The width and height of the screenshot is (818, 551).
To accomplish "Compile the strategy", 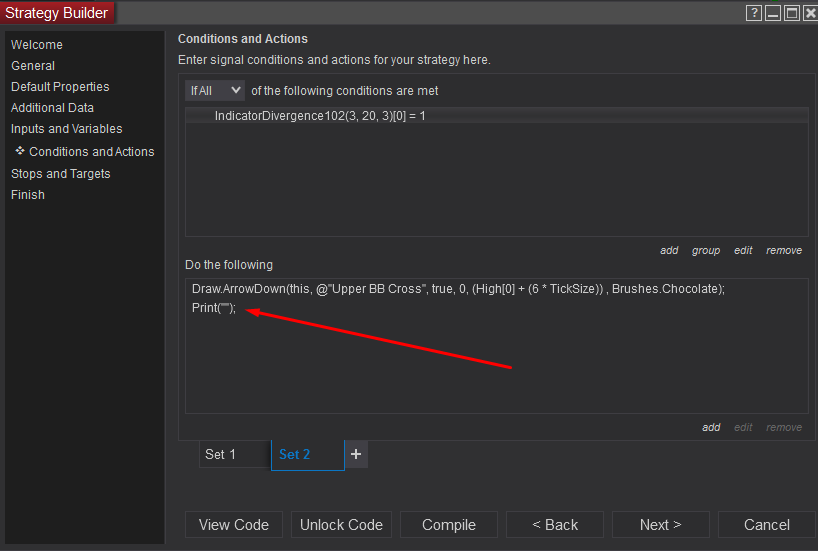I will (449, 524).
